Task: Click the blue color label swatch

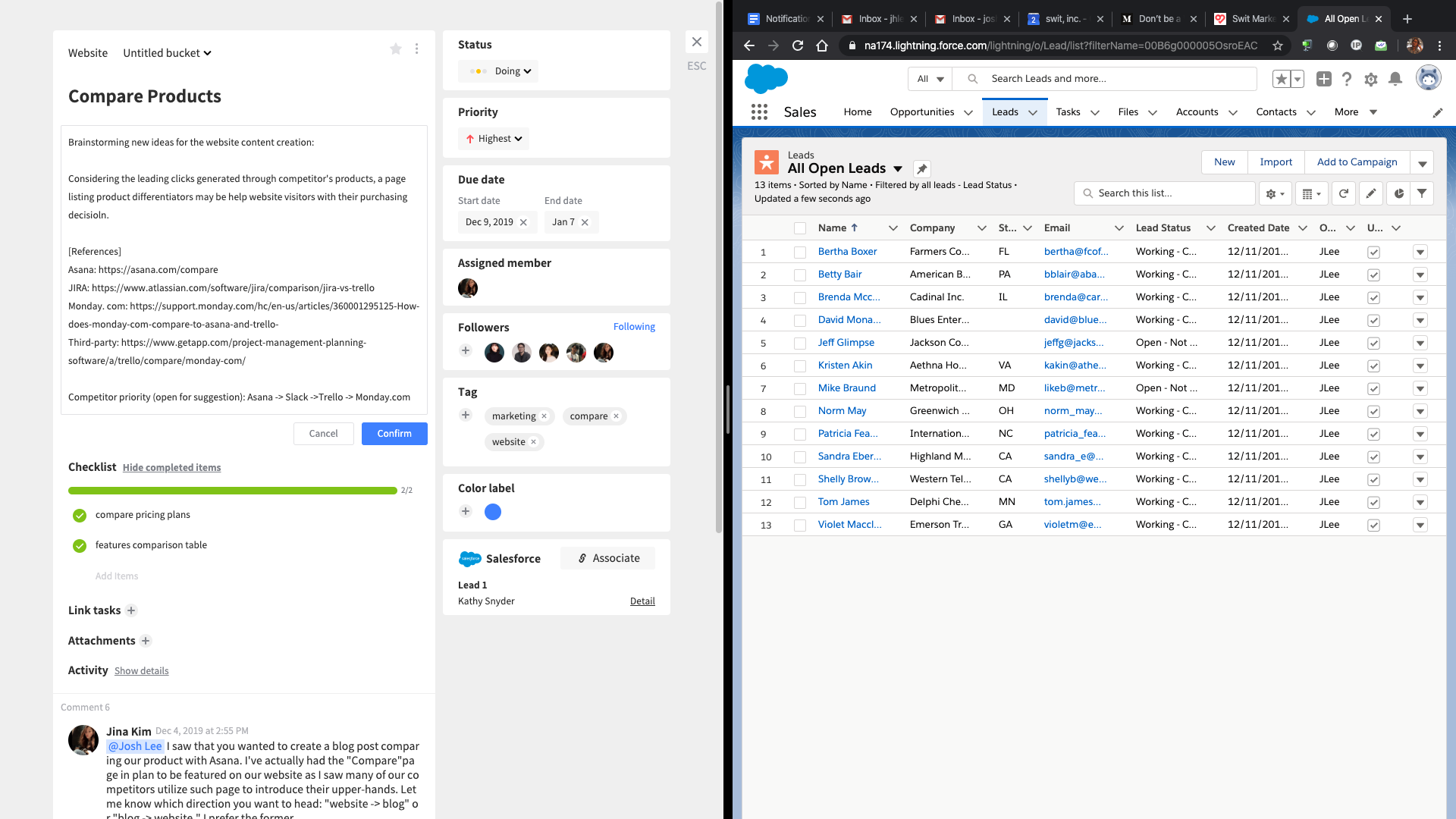Action: coord(493,512)
